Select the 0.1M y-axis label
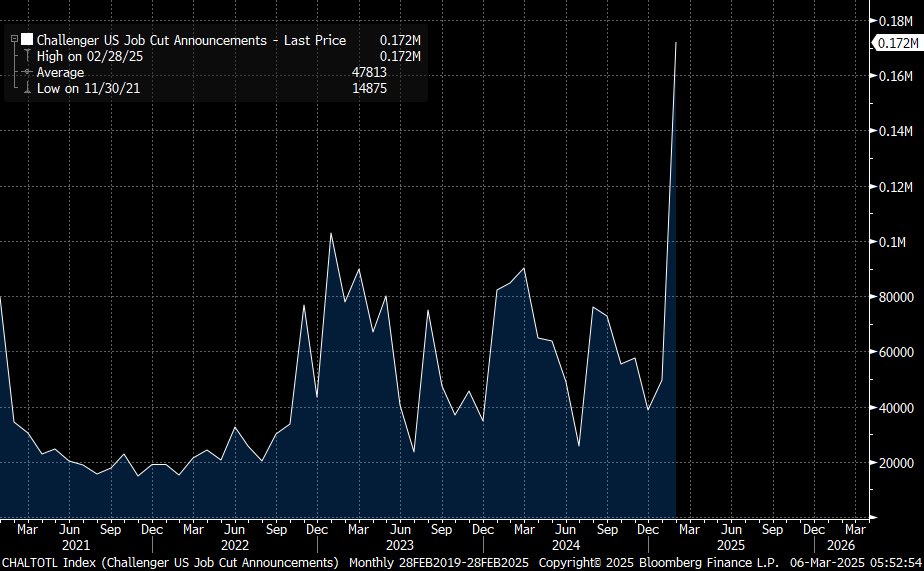The image size is (924, 571). coord(892,242)
